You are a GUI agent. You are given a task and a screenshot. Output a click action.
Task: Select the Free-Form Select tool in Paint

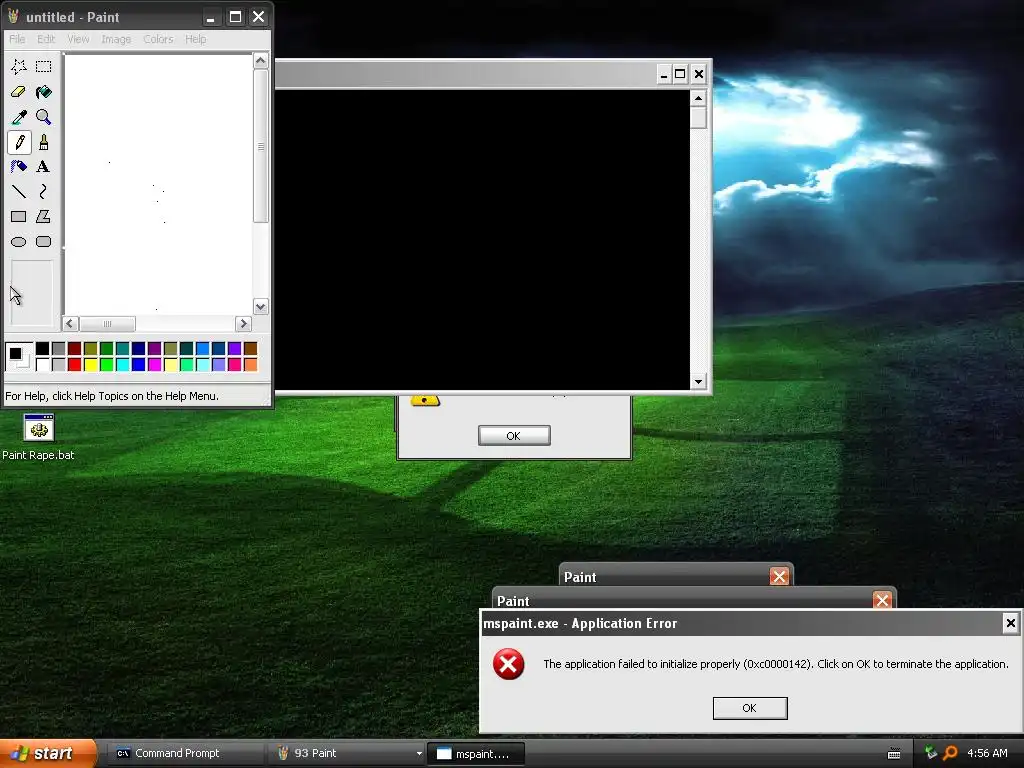[18, 67]
